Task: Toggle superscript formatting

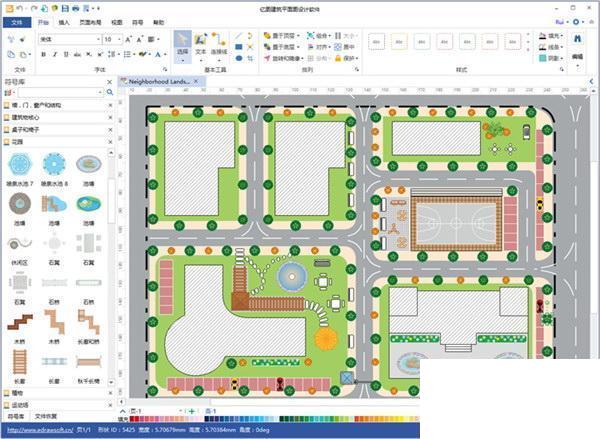Action: pyautogui.click(x=100, y=55)
